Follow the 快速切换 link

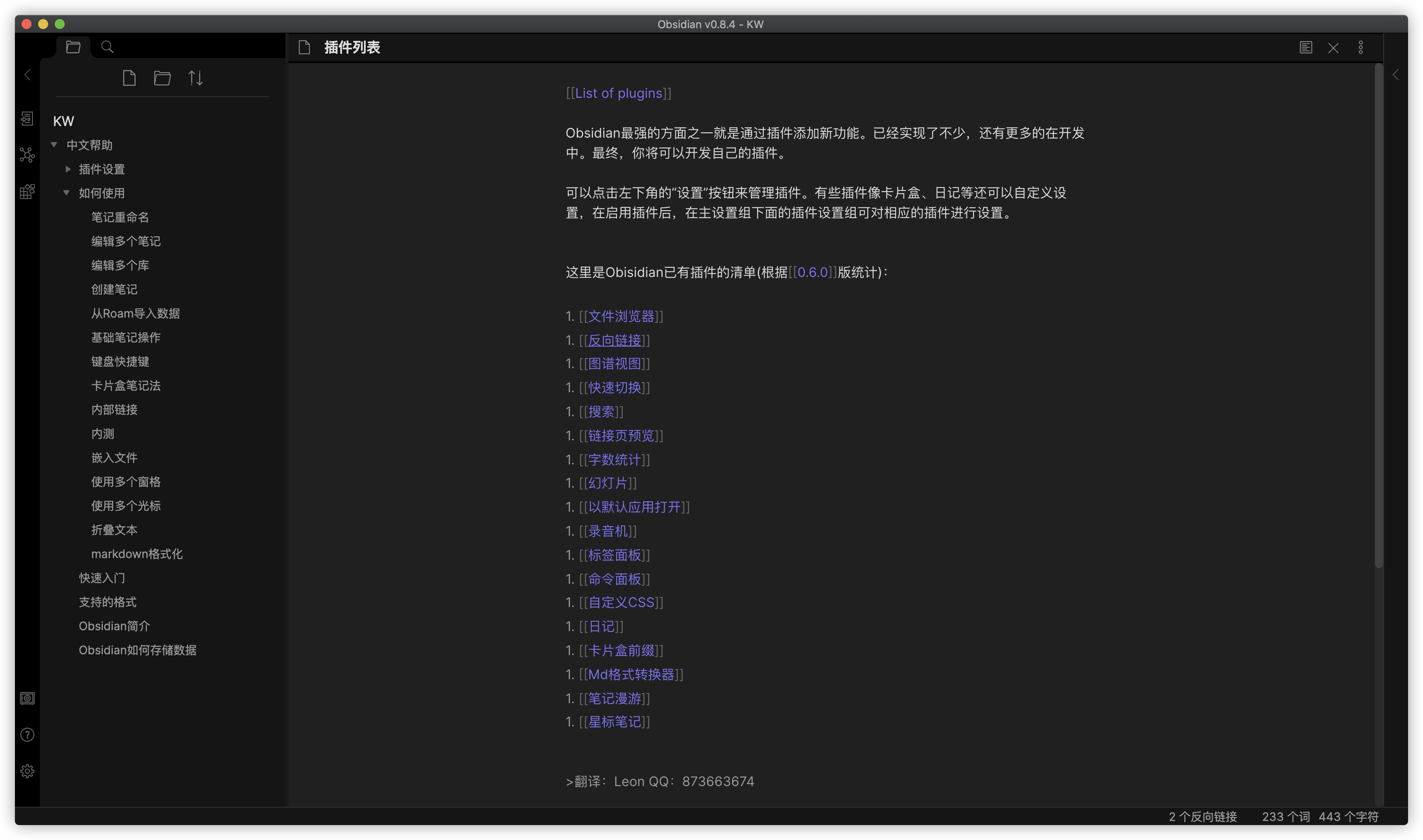(614, 388)
